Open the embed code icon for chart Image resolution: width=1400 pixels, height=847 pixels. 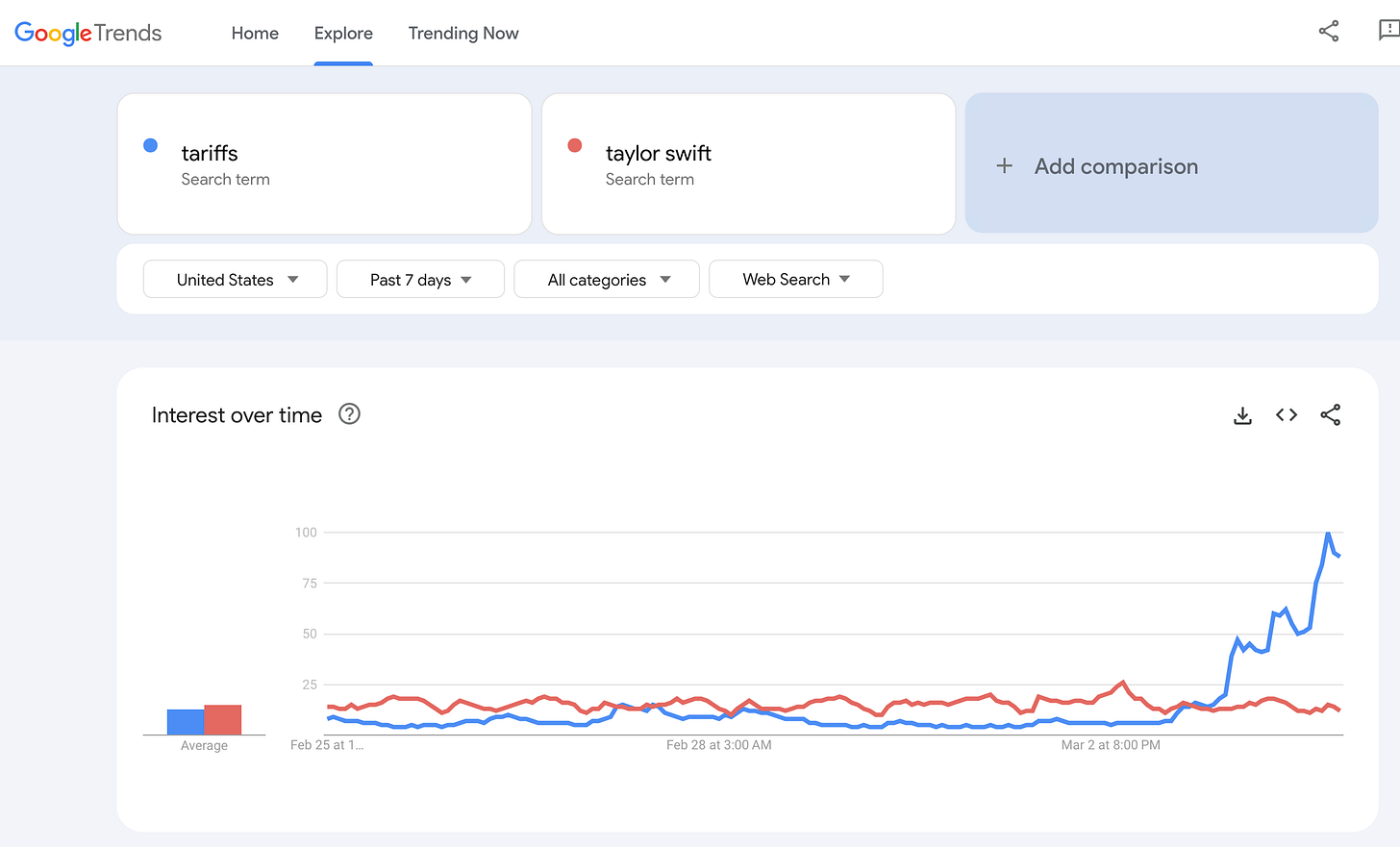pos(1287,415)
